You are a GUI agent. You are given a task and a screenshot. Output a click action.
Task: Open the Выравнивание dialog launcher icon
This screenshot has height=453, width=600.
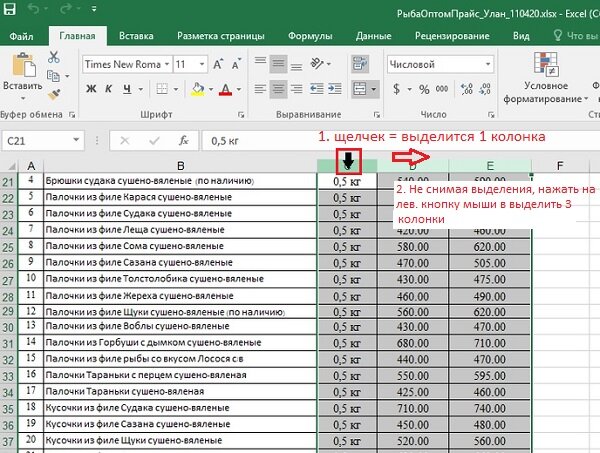[377, 114]
